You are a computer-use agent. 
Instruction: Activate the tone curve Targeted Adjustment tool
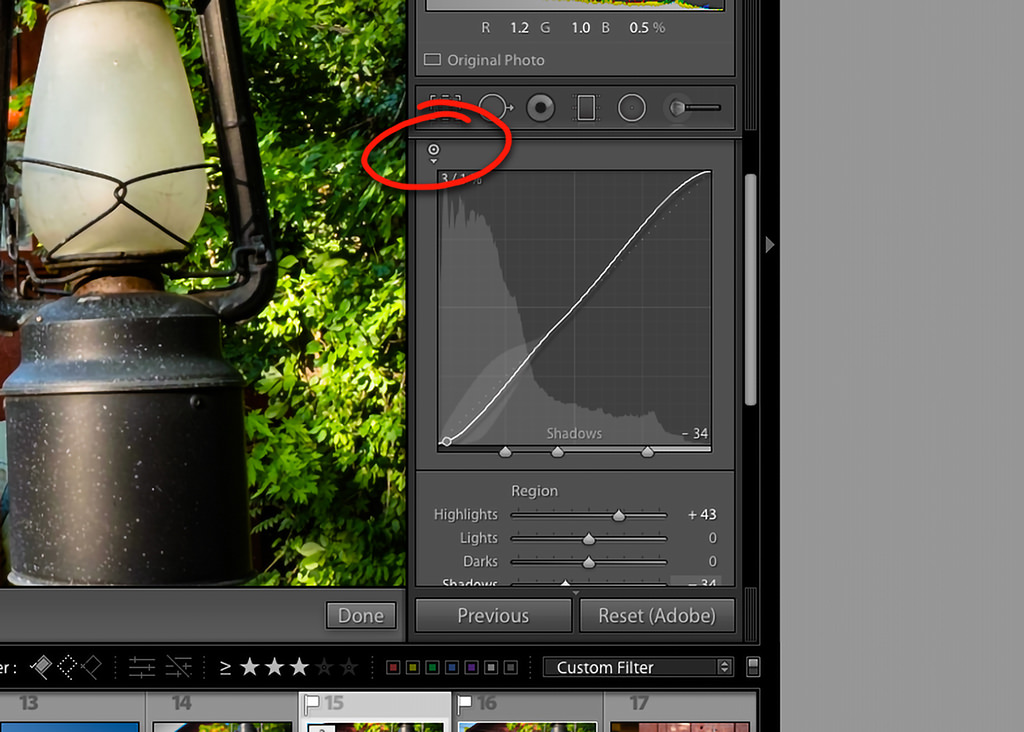click(434, 152)
